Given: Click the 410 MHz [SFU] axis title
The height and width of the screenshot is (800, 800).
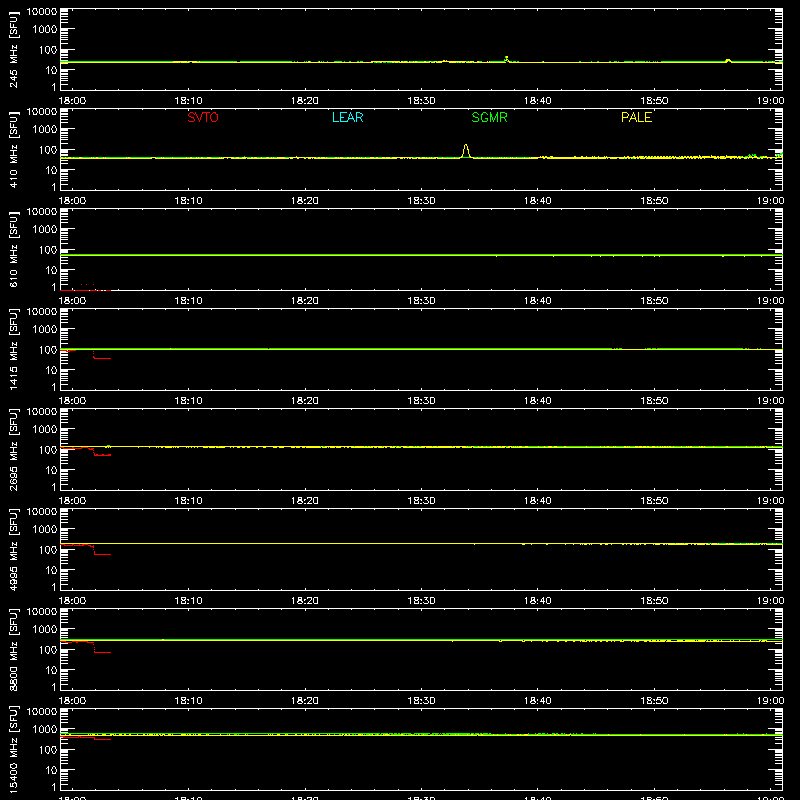Looking at the screenshot, I should tap(14, 149).
